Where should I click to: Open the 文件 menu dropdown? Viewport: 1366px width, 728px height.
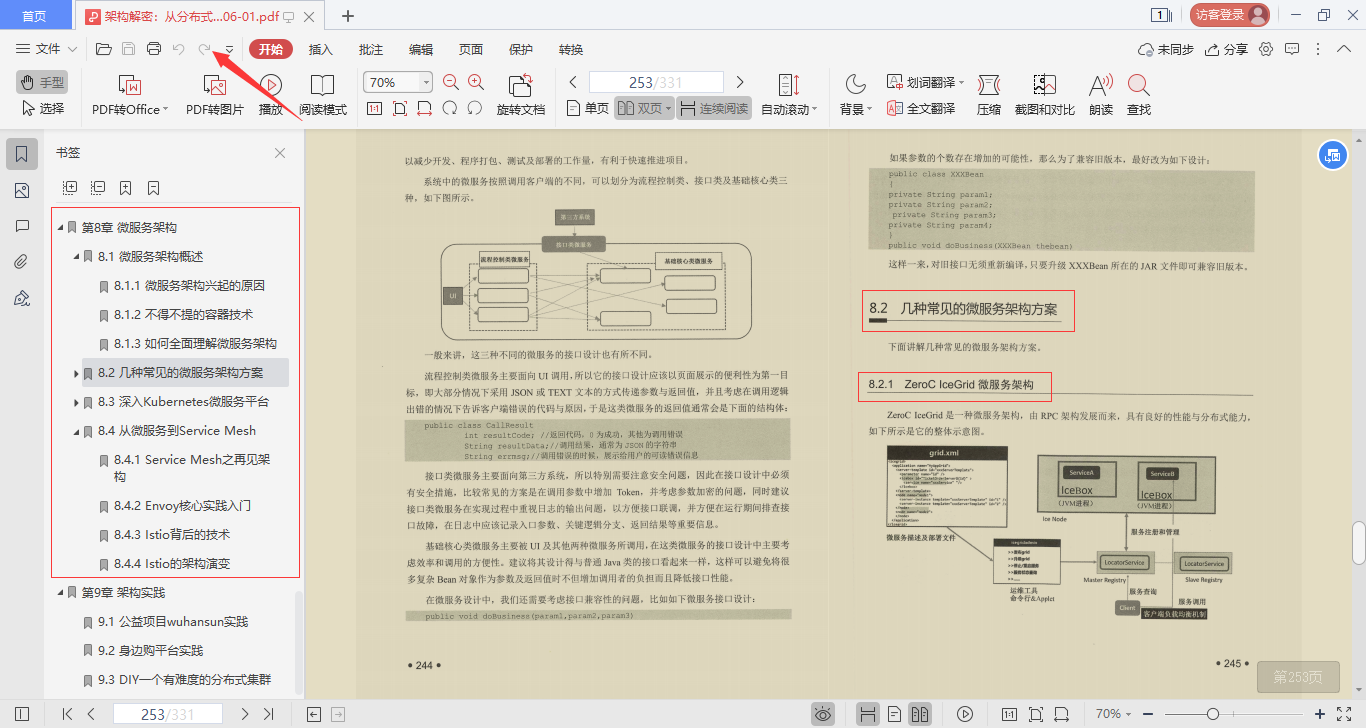click(x=47, y=49)
